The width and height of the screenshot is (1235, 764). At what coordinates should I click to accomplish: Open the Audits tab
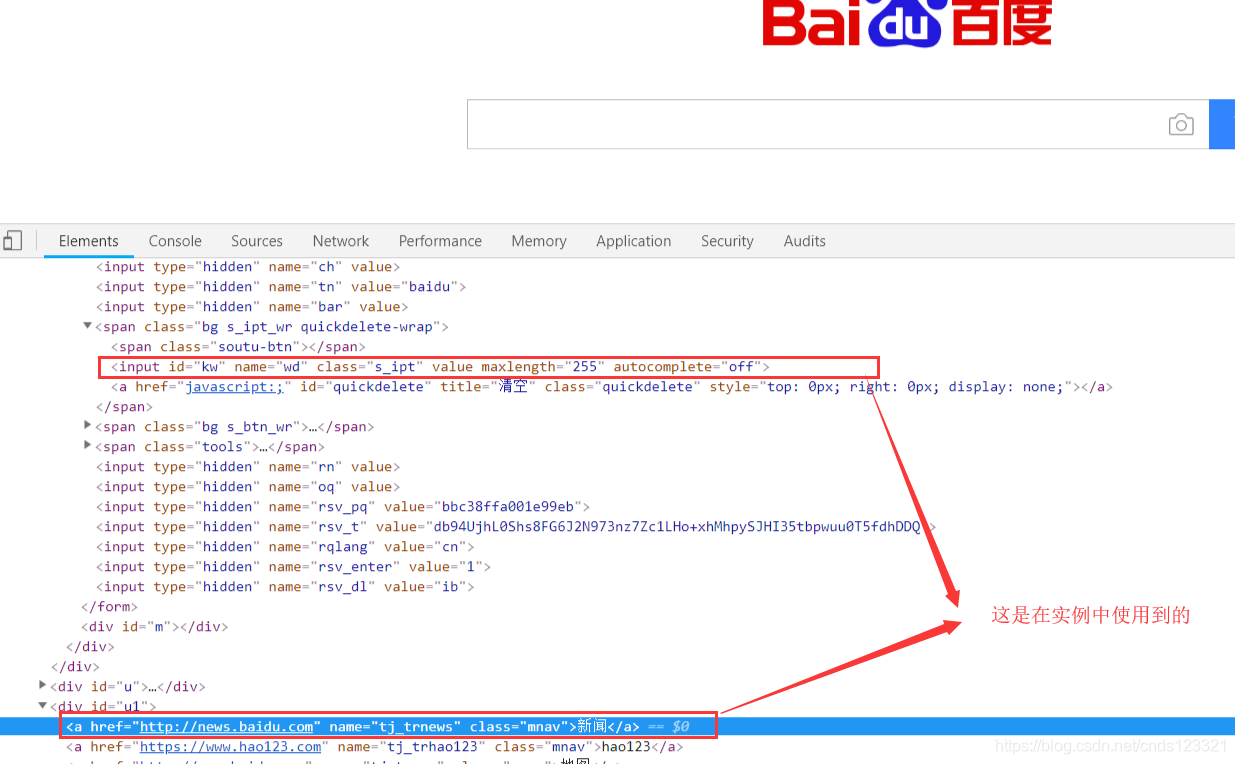point(805,241)
